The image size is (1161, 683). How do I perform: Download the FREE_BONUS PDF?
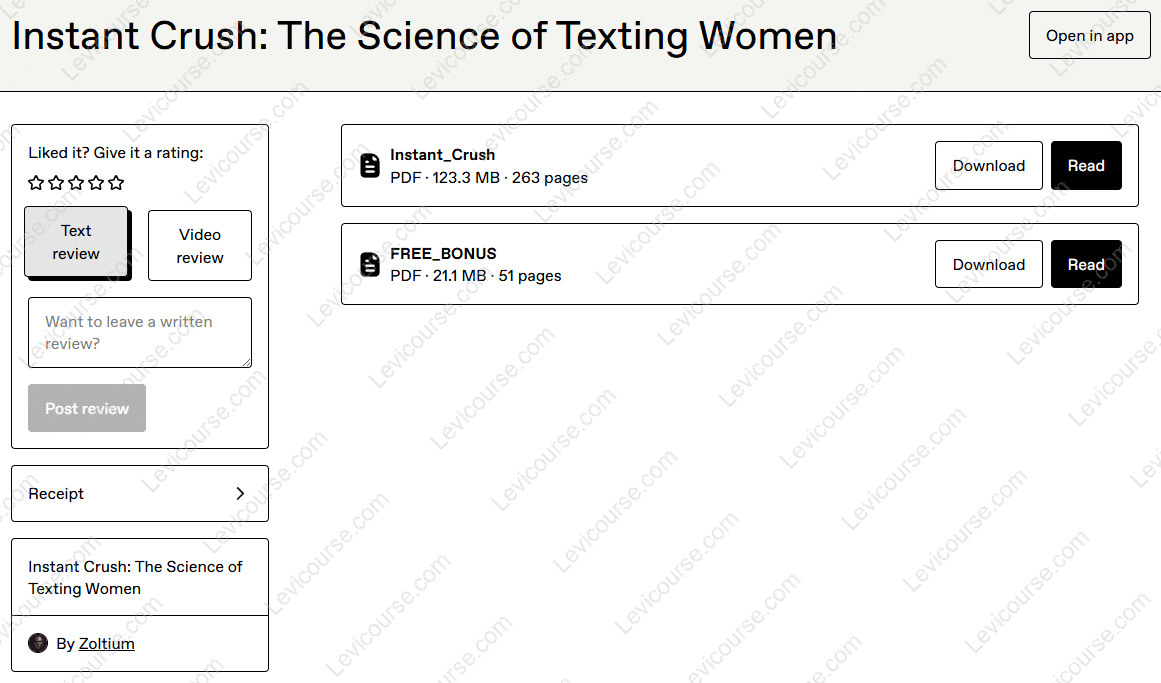988,265
